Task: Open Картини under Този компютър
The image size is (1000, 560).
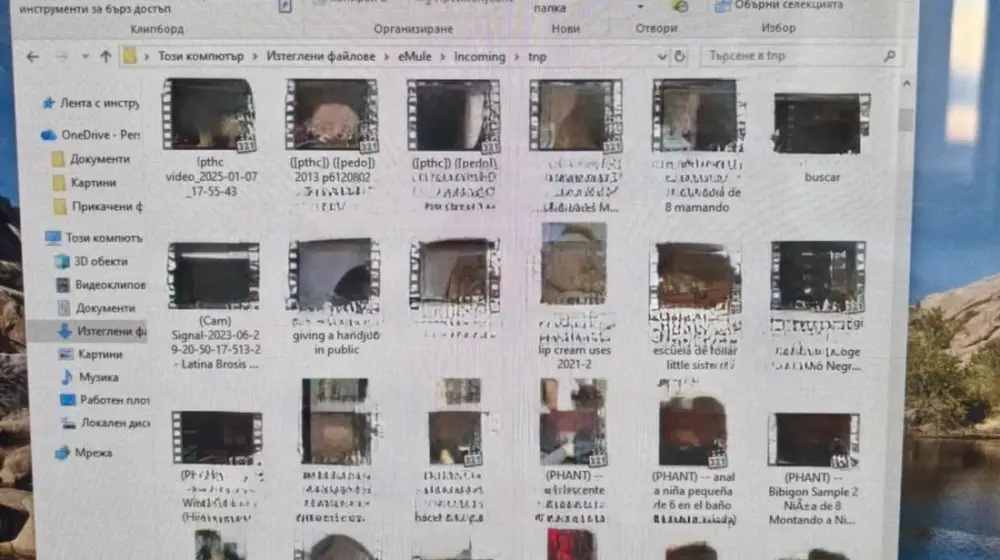Action: pyautogui.click(x=90, y=354)
